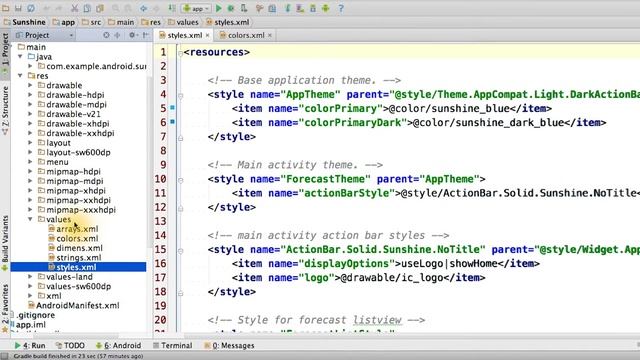The image size is (640, 360).
Task: Click the Redo toolbar icon
Action: click(58, 8)
